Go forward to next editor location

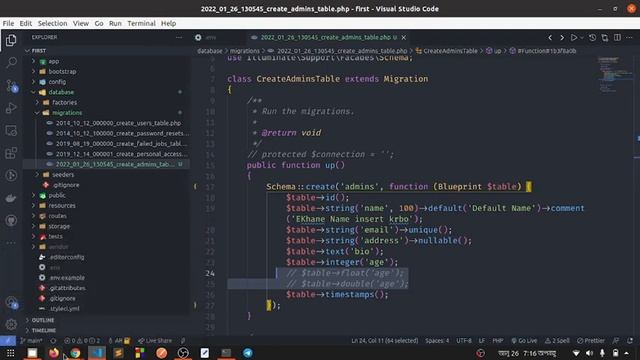pos(562,38)
